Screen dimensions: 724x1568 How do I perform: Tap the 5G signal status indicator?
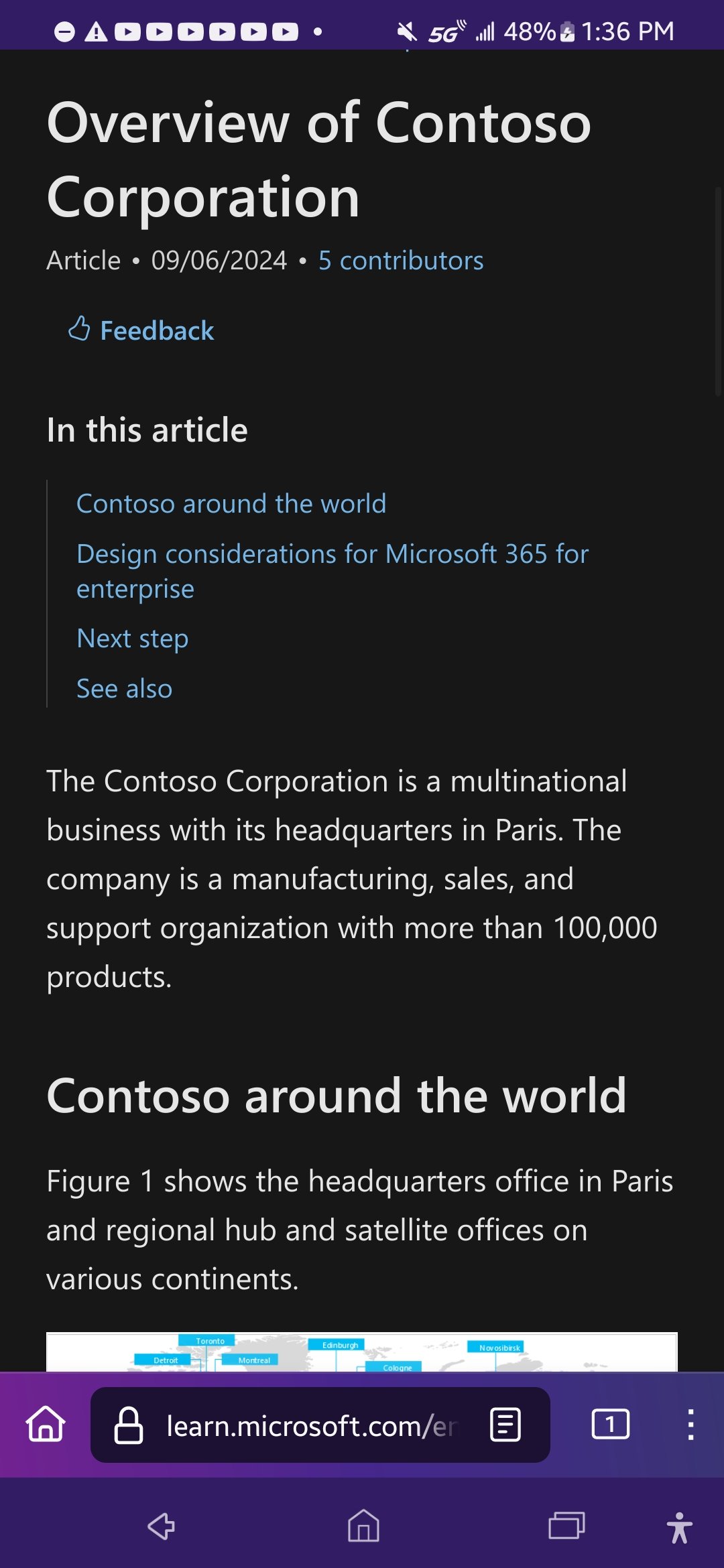tap(447, 31)
